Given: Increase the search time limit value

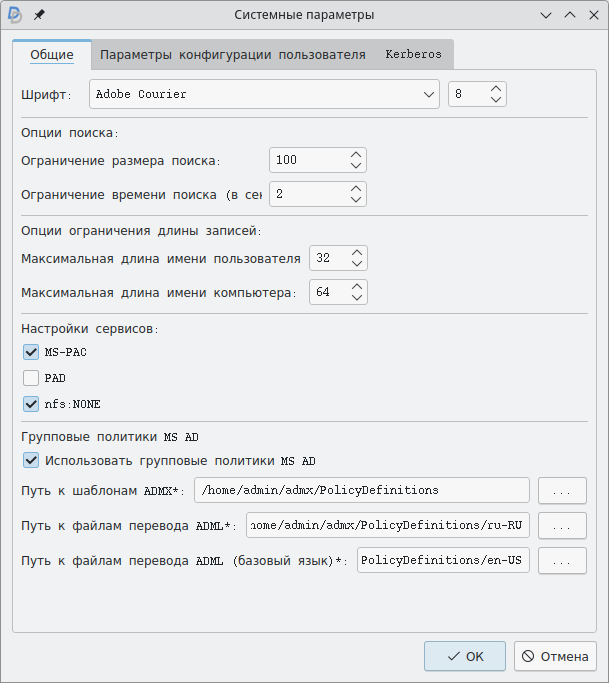Looking at the screenshot, I should click(x=356, y=188).
